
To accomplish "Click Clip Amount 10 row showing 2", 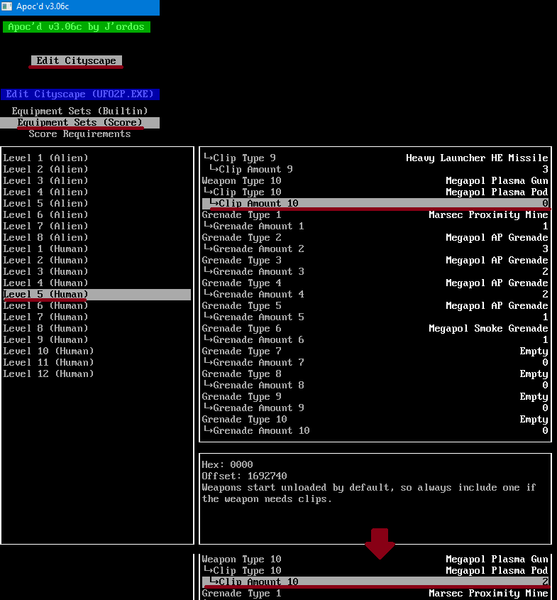I will pyautogui.click(x=375, y=582).
